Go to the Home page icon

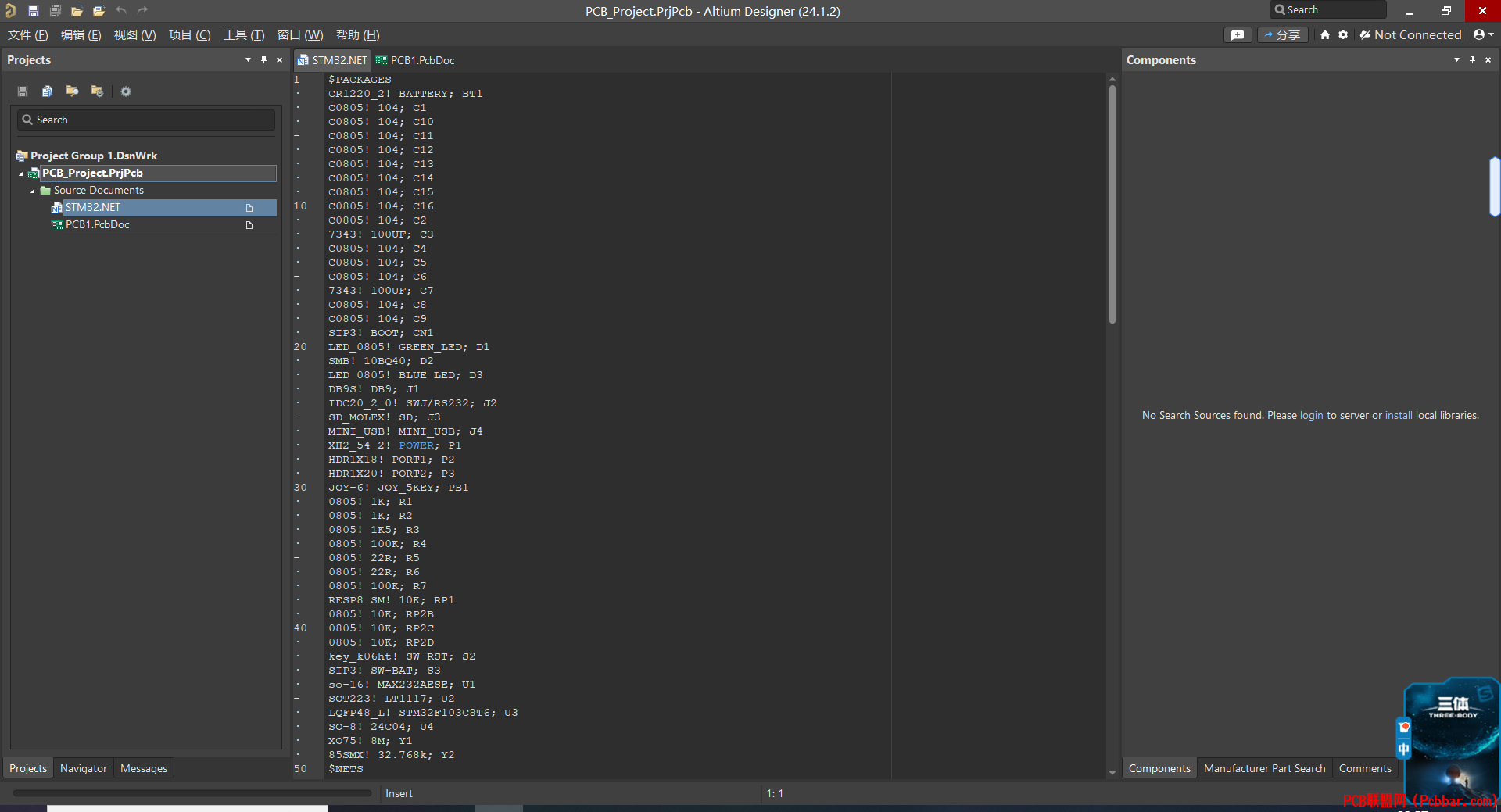click(x=1325, y=35)
